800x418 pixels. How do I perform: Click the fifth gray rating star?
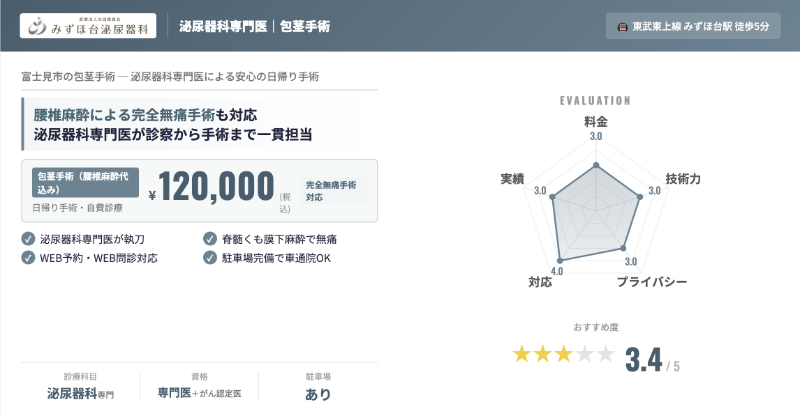[606, 353]
